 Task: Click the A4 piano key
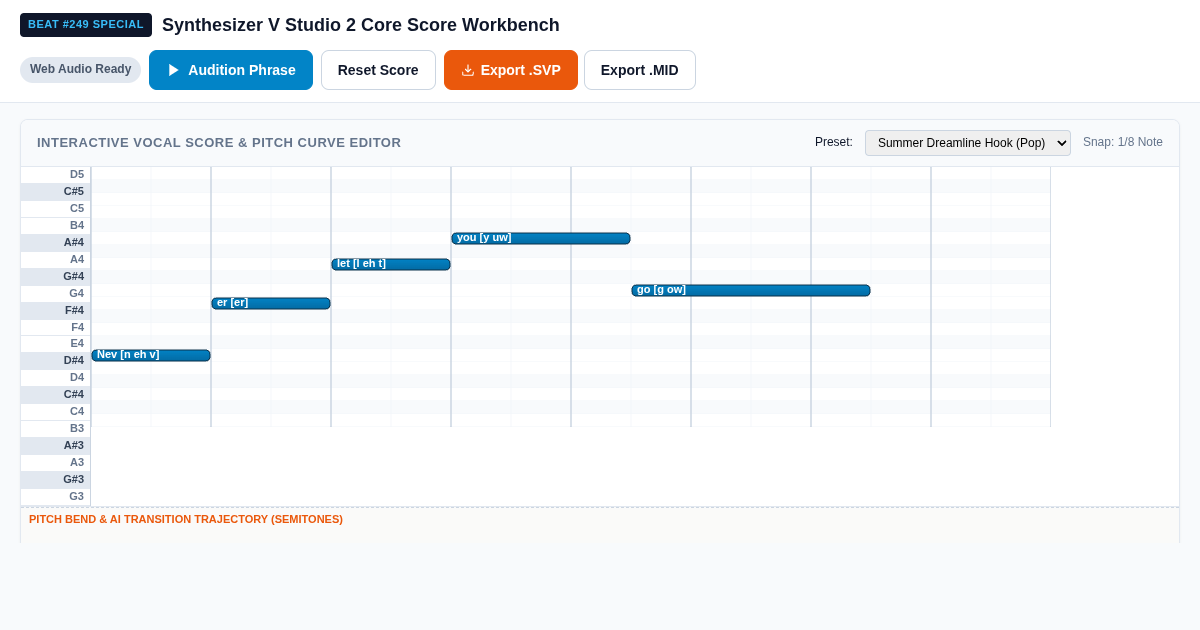pyautogui.click(x=56, y=259)
